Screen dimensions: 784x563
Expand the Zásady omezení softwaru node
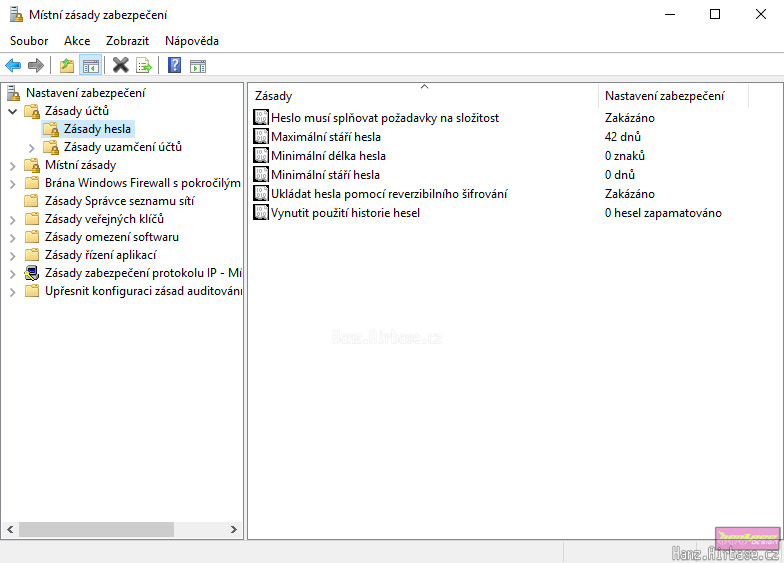point(12,238)
